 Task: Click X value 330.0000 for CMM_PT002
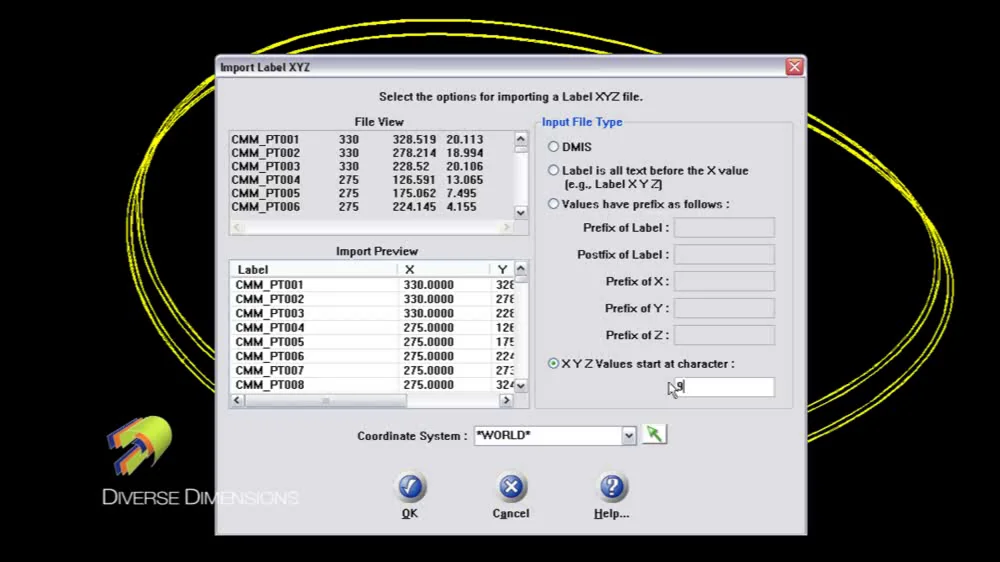click(429, 299)
